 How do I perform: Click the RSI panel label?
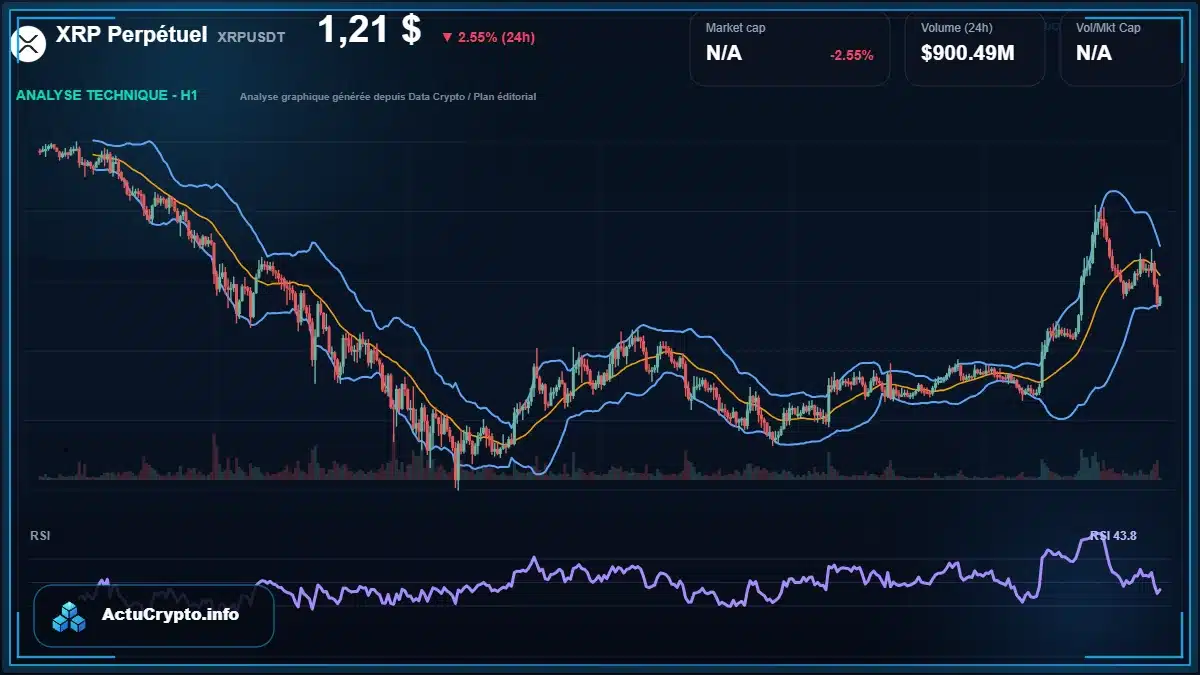point(40,536)
